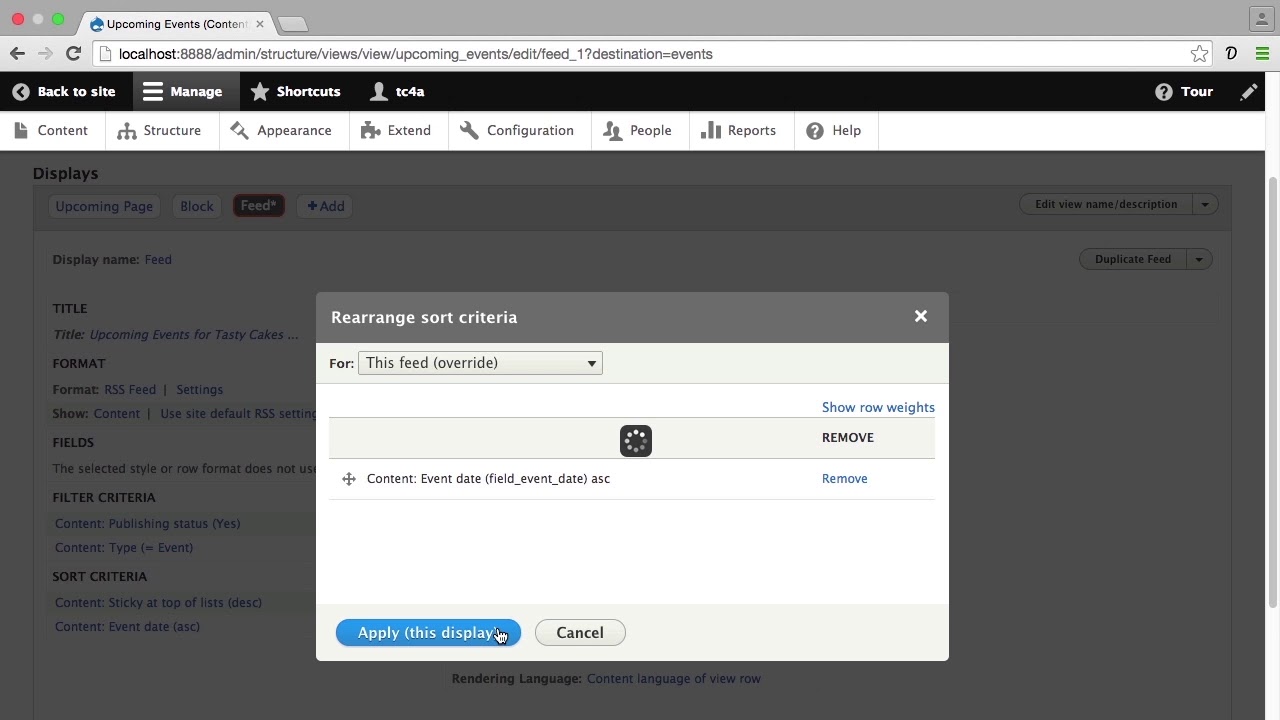Image resolution: width=1280 pixels, height=720 pixels.
Task: Click Show row weights
Action: tap(878, 407)
